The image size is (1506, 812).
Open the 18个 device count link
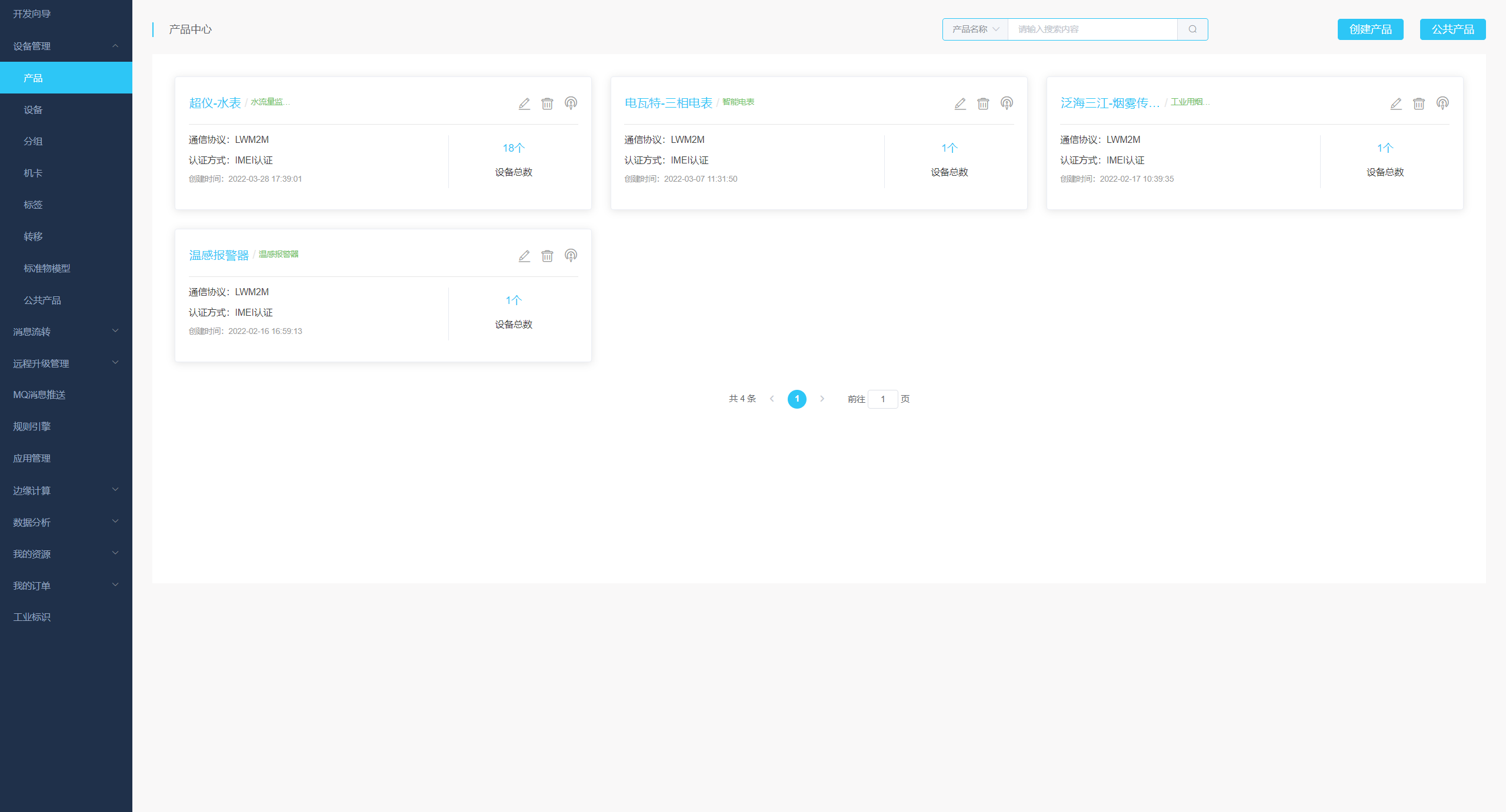click(x=513, y=148)
